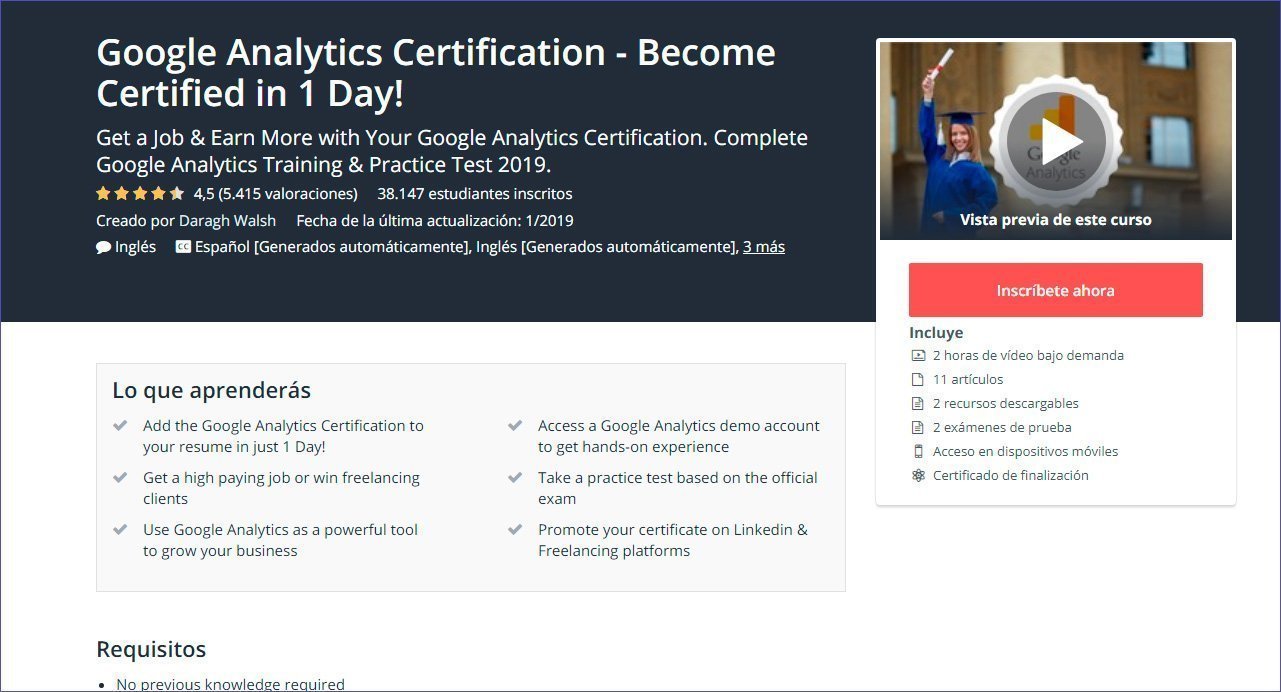Image resolution: width=1281 pixels, height=692 pixels.
Task: Click '38.147 estudiantes inscritos' text
Action: tap(475, 193)
